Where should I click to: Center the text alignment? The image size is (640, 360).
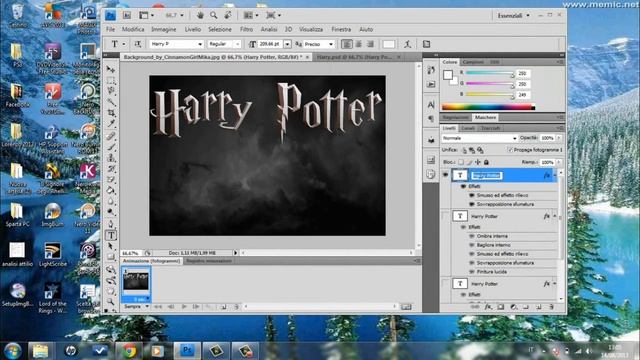pyautogui.click(x=358, y=44)
